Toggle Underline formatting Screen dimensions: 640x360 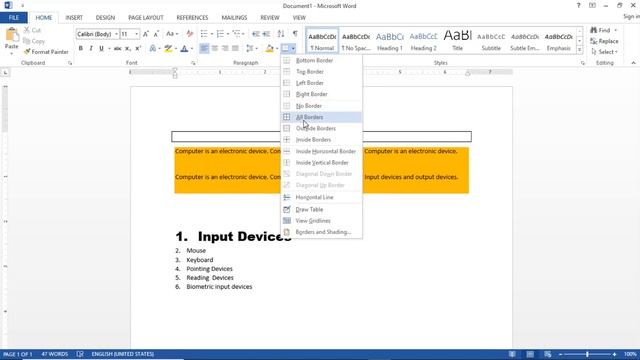[101, 49]
